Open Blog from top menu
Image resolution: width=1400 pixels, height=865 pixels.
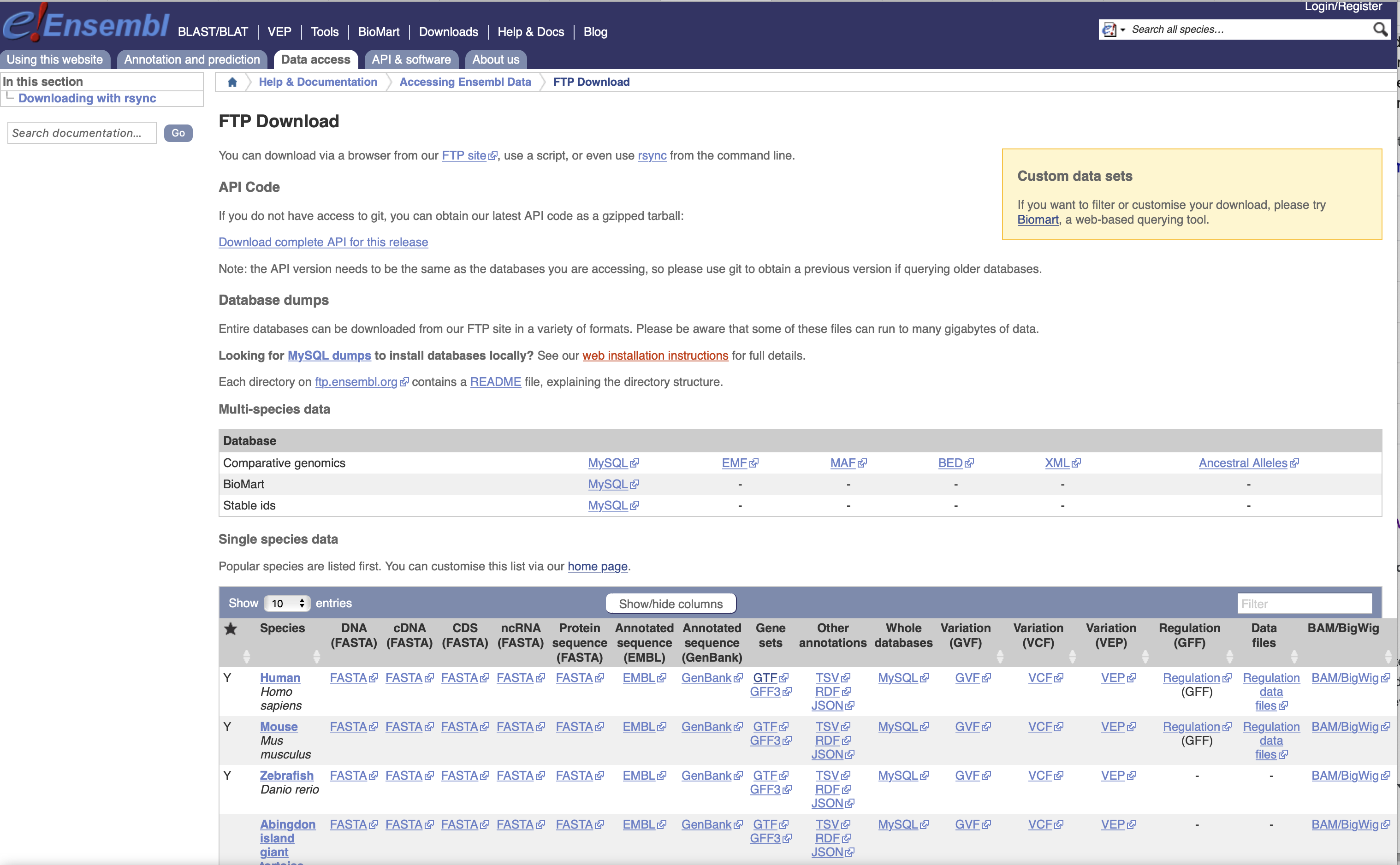[595, 32]
